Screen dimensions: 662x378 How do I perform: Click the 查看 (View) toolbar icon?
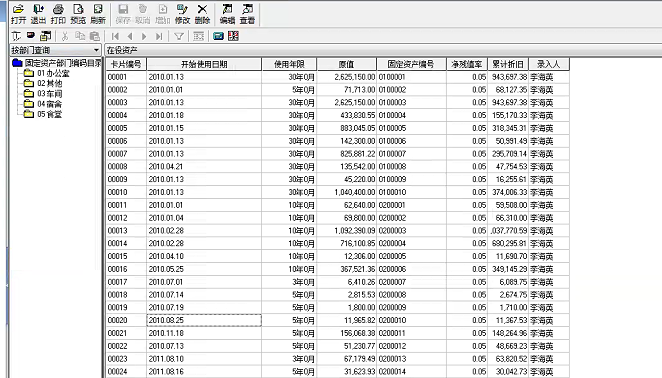pos(247,14)
